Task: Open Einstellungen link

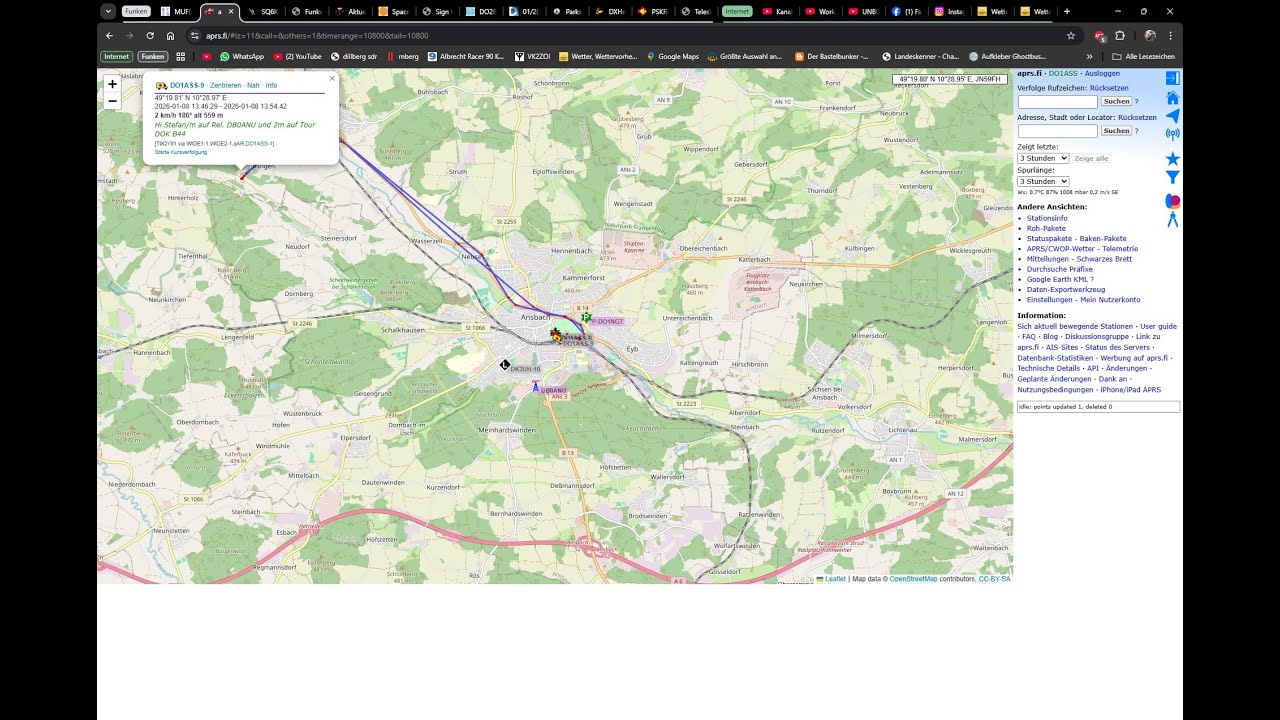Action: 1050,300
